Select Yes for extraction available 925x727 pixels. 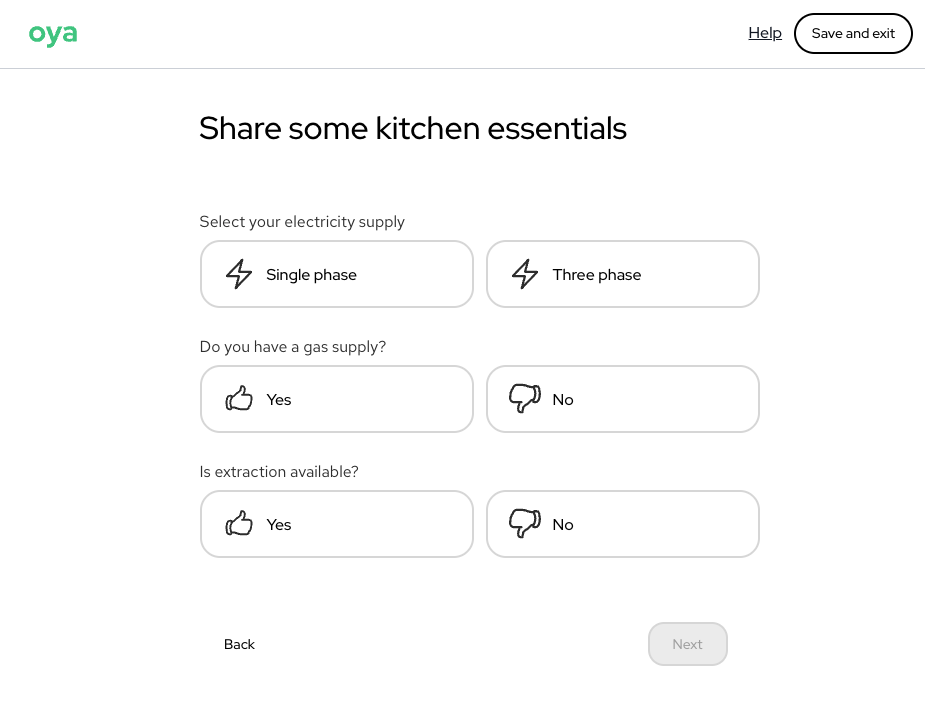336,524
